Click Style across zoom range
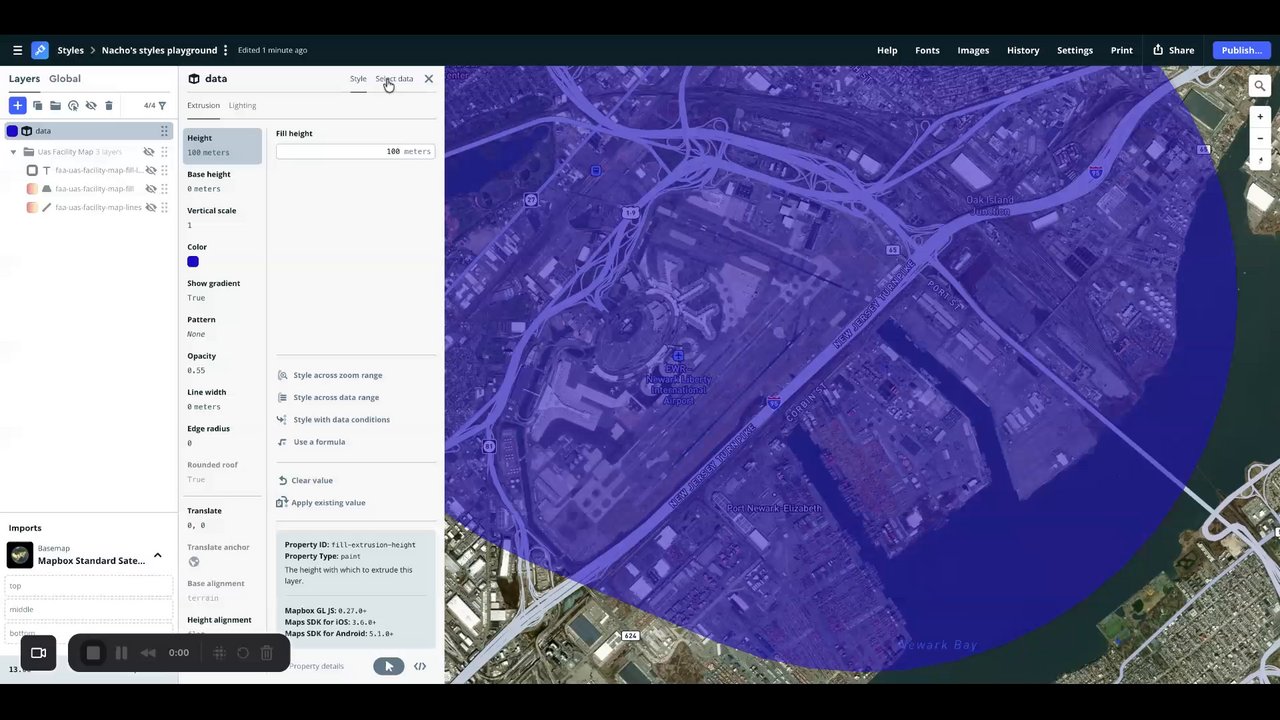The width and height of the screenshot is (1280, 720). tap(330, 375)
